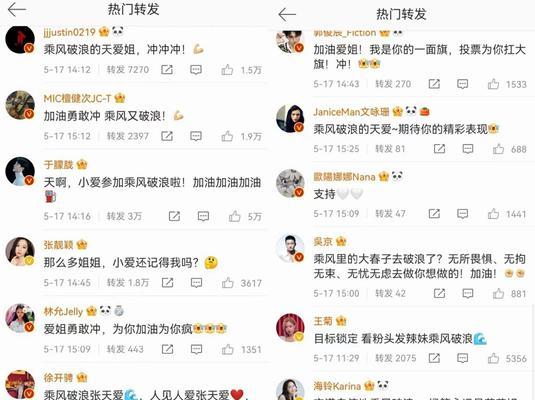Open username link 欧阳娜娜Nana
Screen dimensions: 535x400
coord(344,177)
